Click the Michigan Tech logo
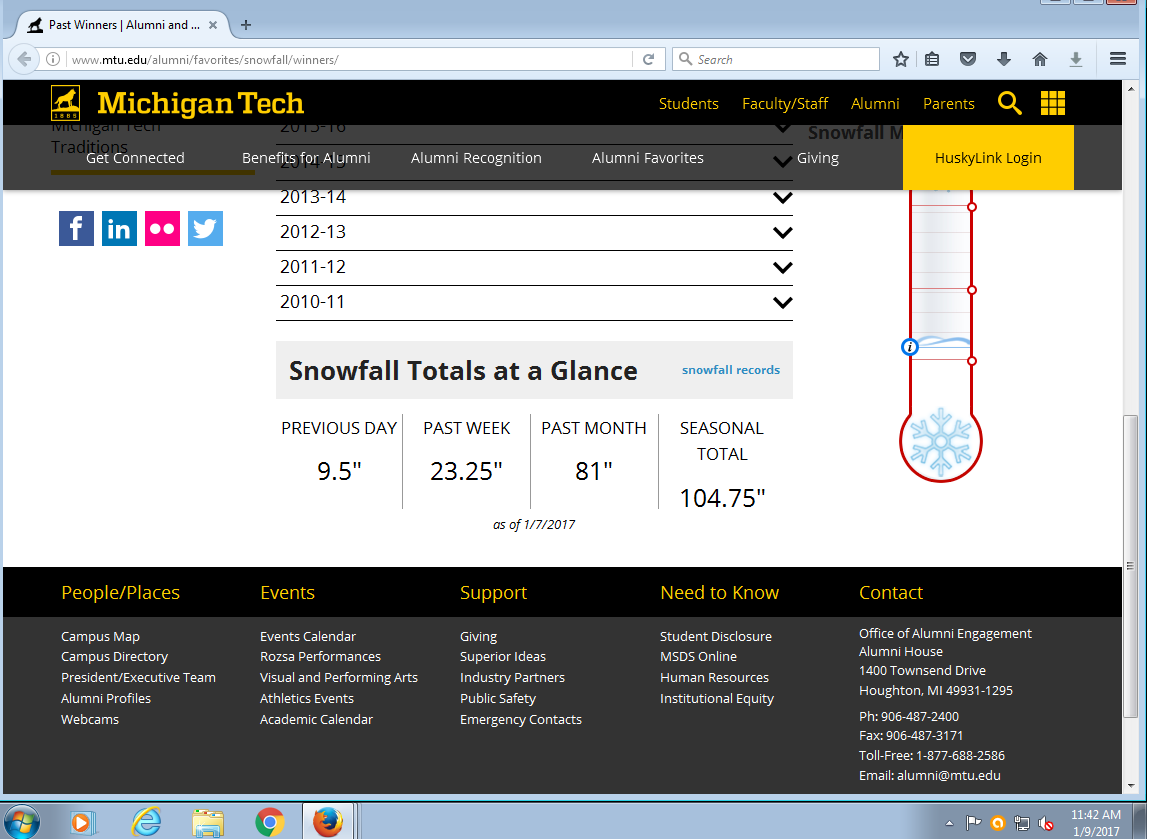 [x=178, y=103]
